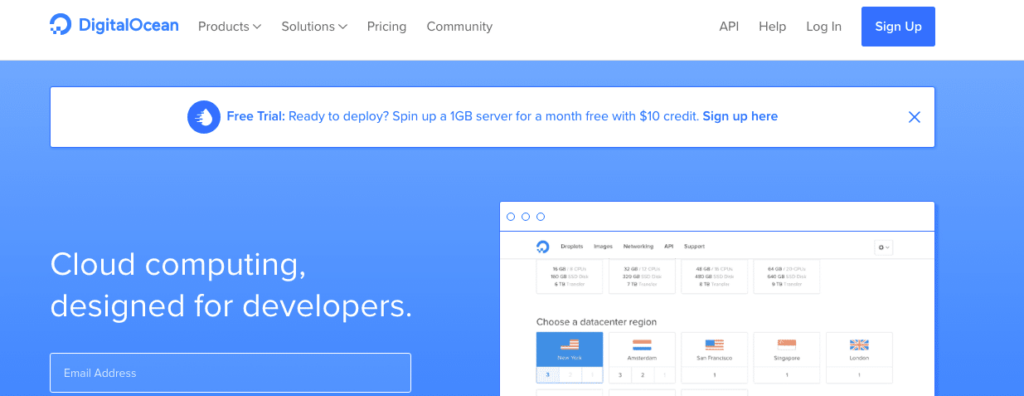Open Support tab in dashboard preview
1024x396 pixels.
click(694, 247)
